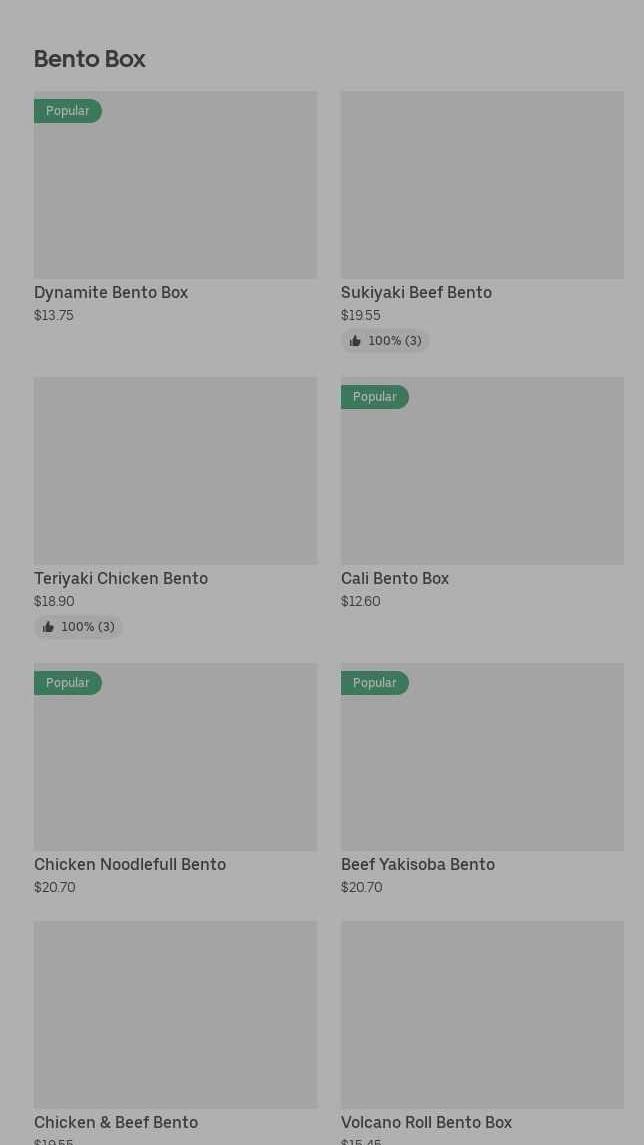This screenshot has width=644, height=1145.
Task: Open the Sukiyaki Beef Bento image thumbnail
Action: 482,185
